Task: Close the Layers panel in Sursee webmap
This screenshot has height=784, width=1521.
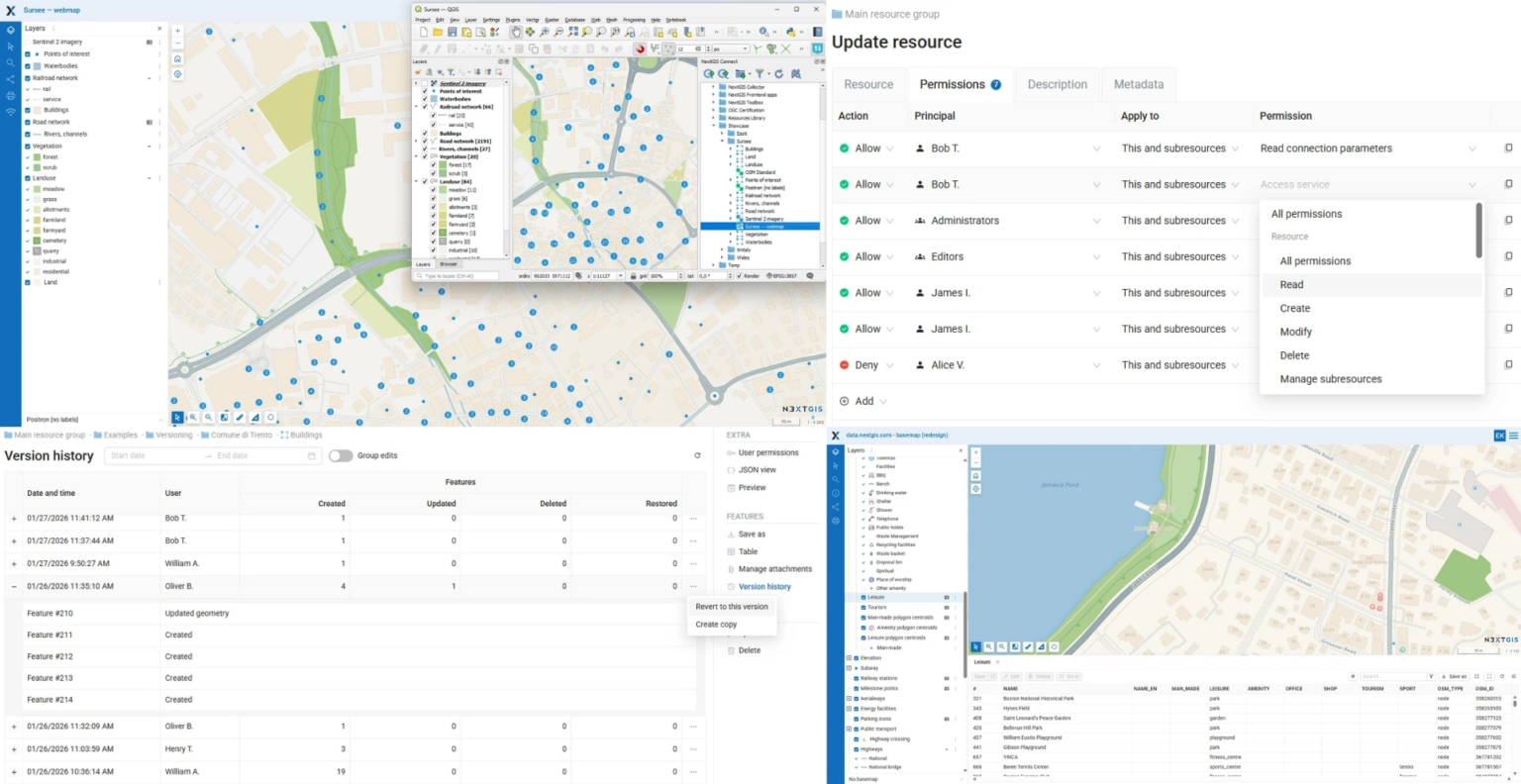Action: [x=160, y=29]
